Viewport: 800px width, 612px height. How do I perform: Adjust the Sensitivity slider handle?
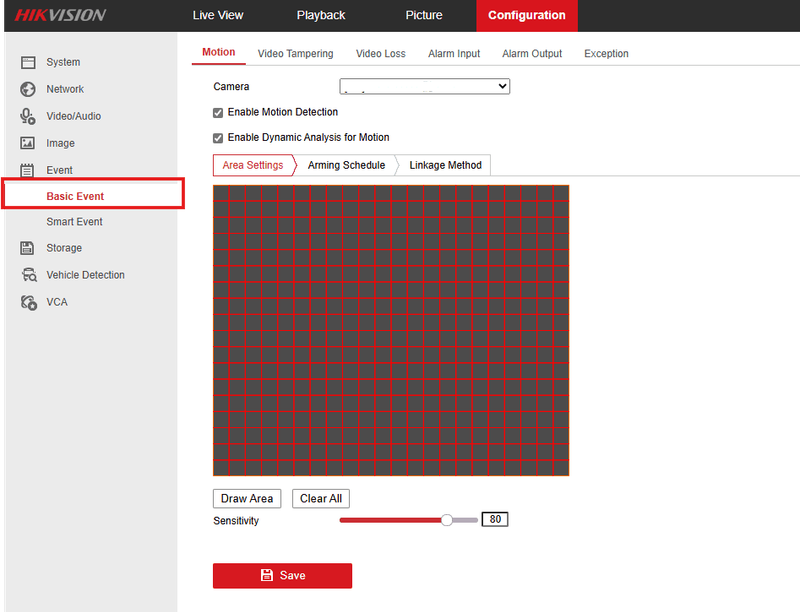tap(446, 519)
